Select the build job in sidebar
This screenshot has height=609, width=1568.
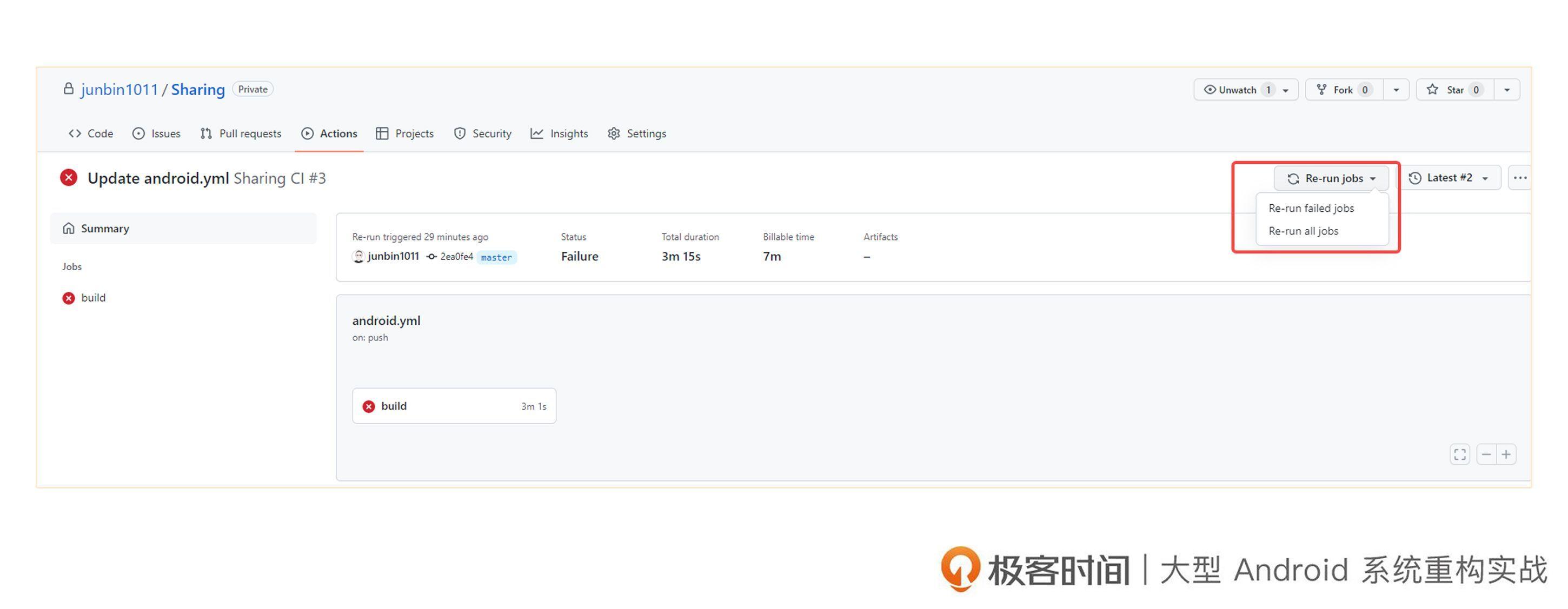[92, 298]
